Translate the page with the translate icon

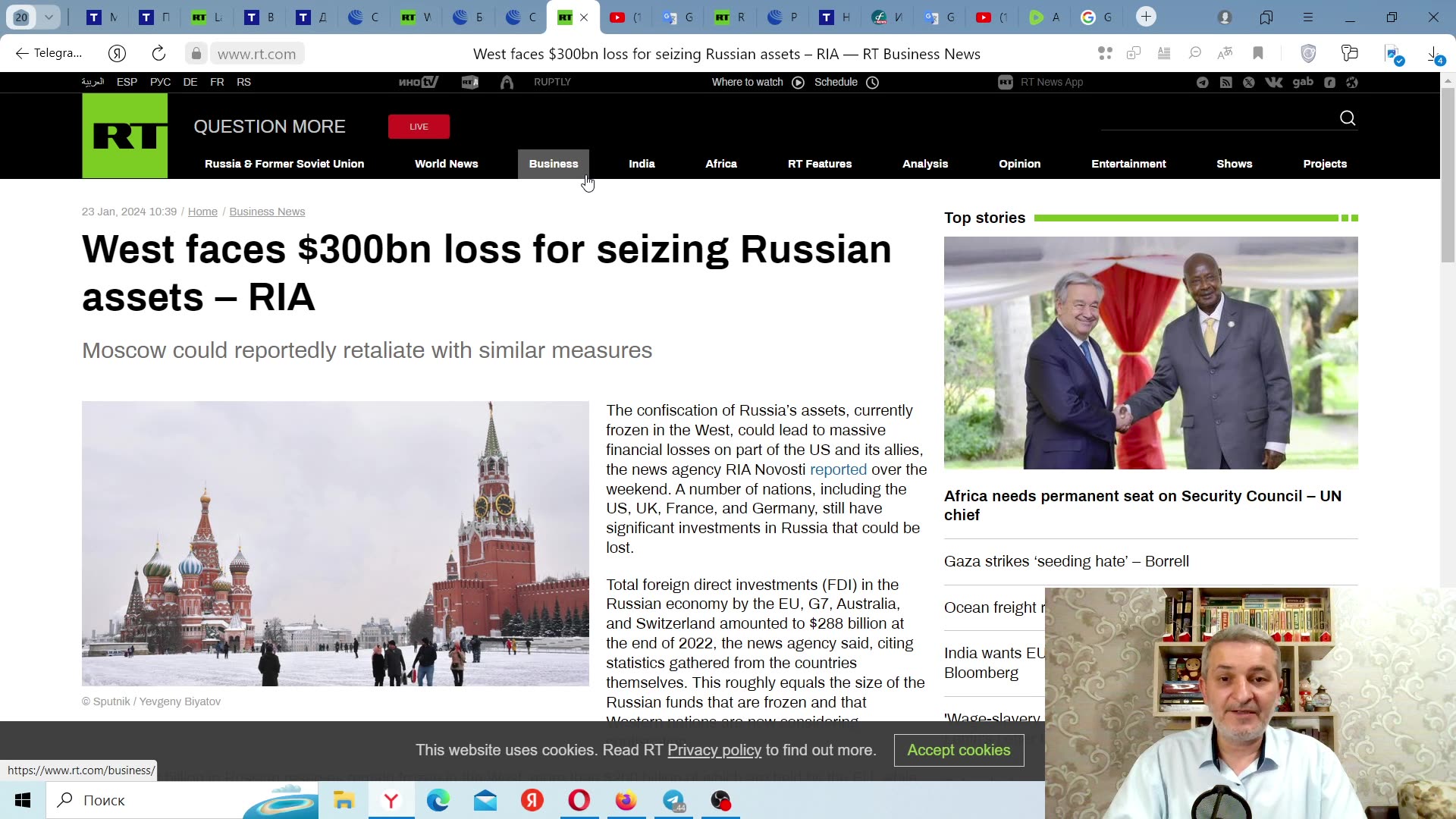1225,53
